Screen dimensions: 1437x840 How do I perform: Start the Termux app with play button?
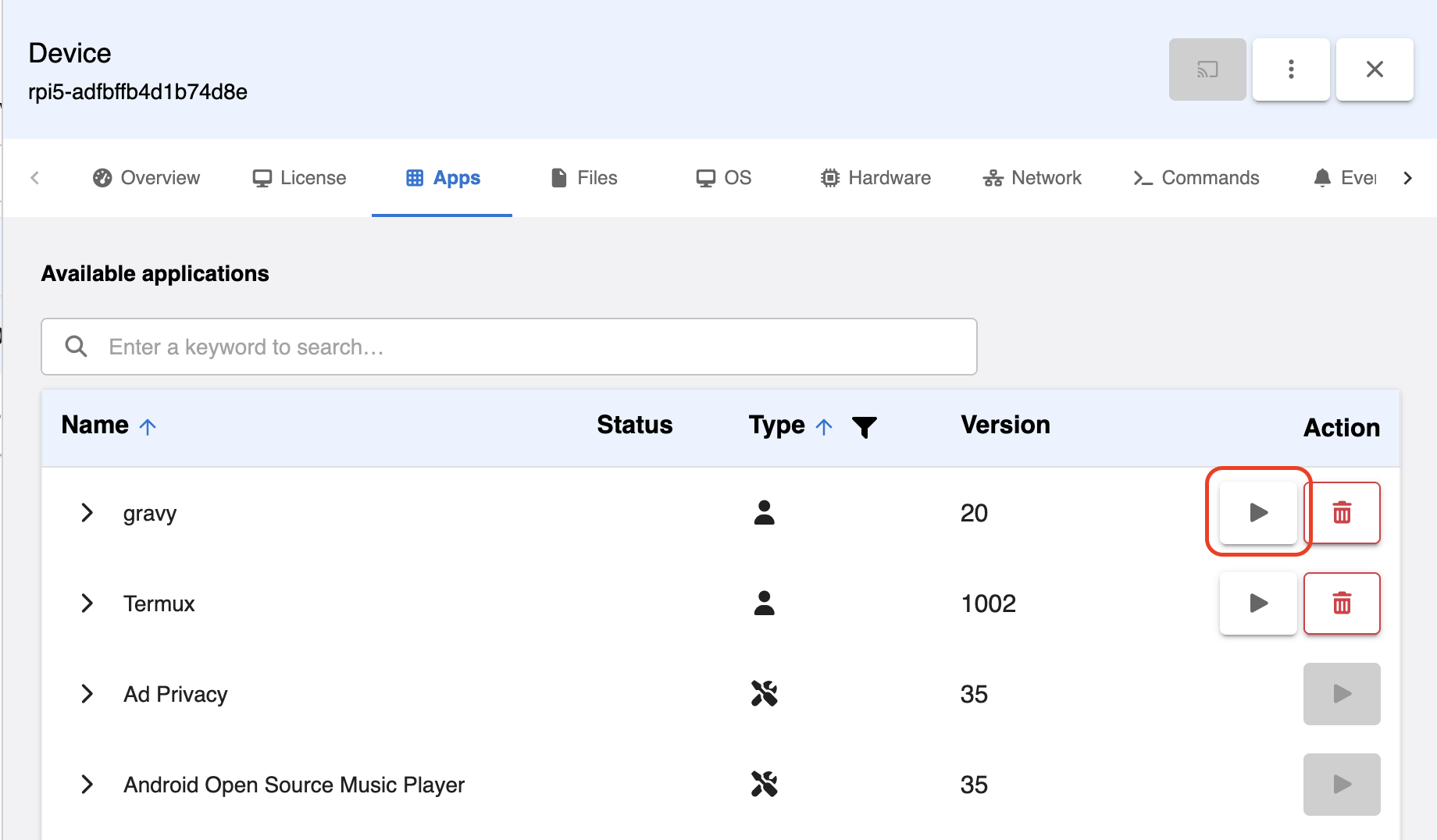click(x=1257, y=603)
